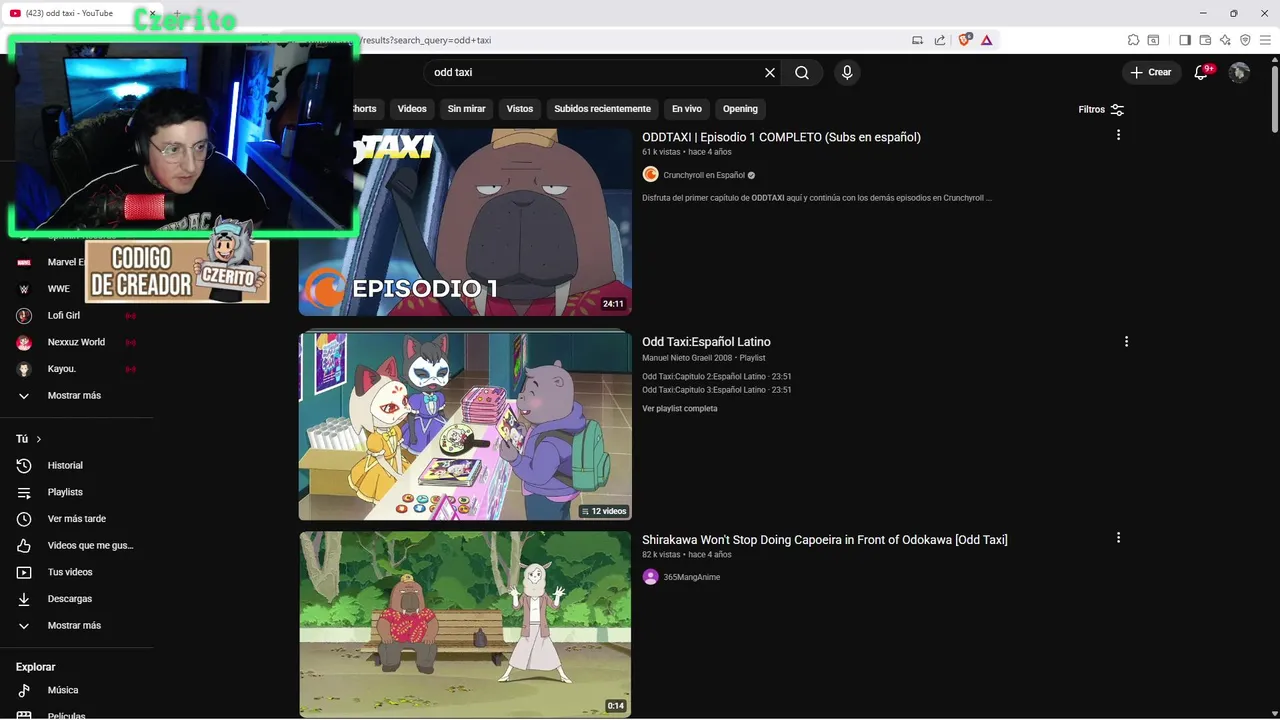Click the tab search icon in browser toolbar

tap(1153, 40)
